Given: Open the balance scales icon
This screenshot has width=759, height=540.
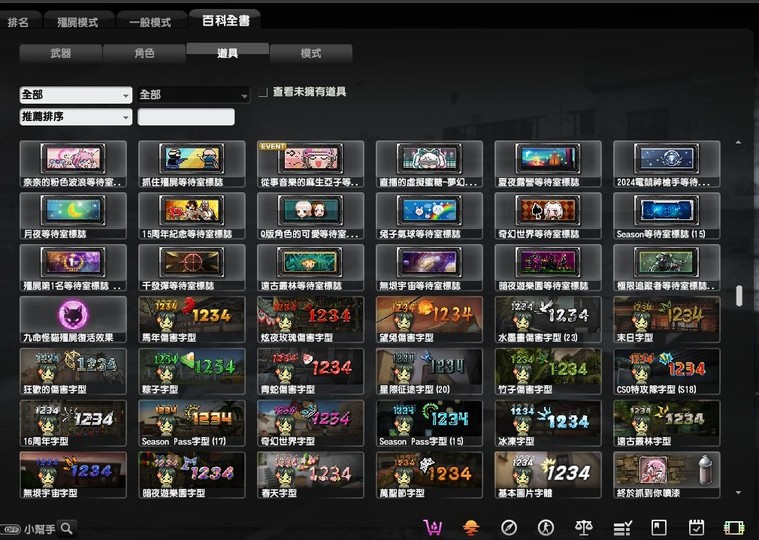Looking at the screenshot, I should pyautogui.click(x=584, y=527).
